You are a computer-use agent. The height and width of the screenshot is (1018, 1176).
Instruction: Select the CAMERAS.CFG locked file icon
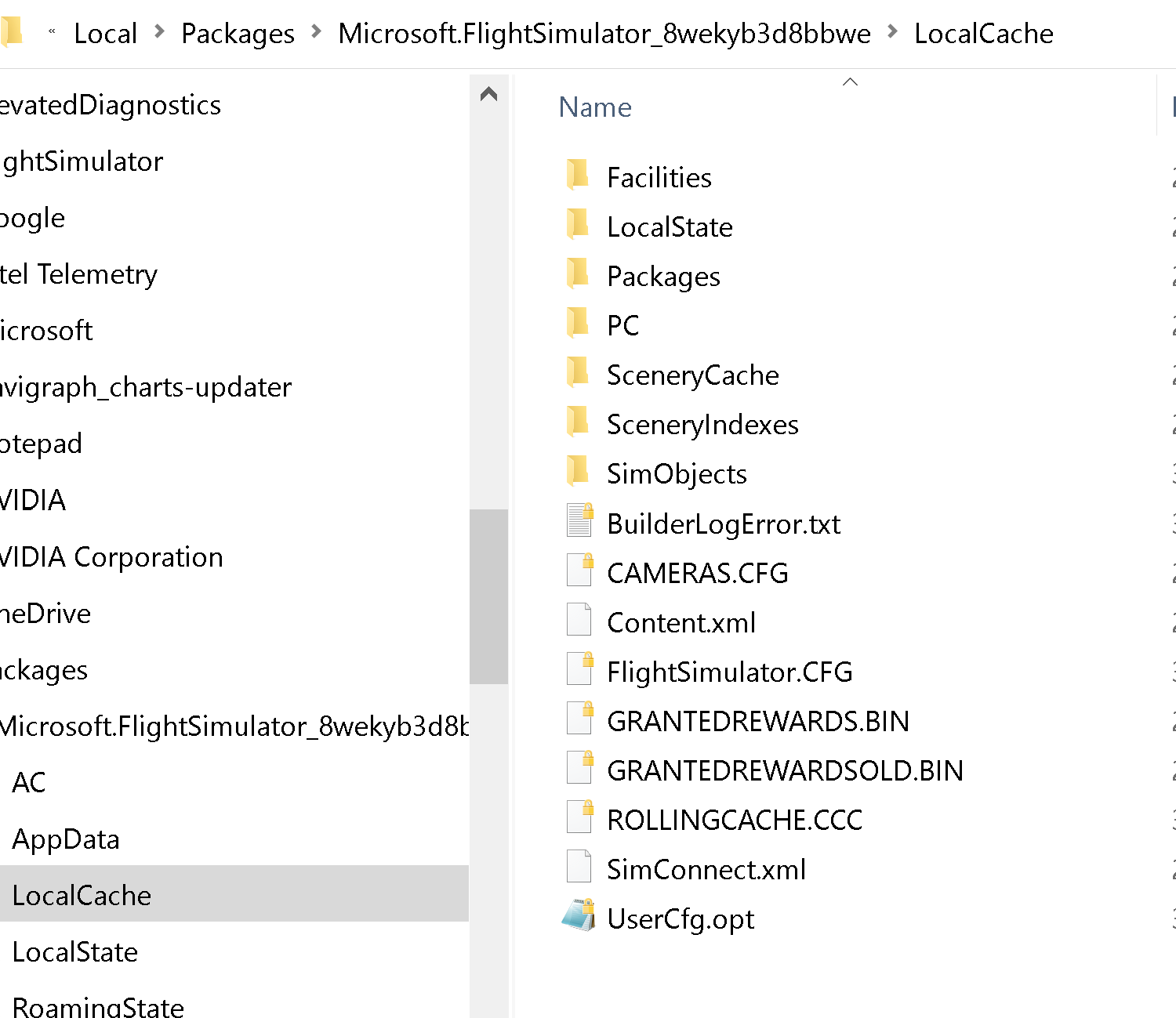[x=579, y=570]
